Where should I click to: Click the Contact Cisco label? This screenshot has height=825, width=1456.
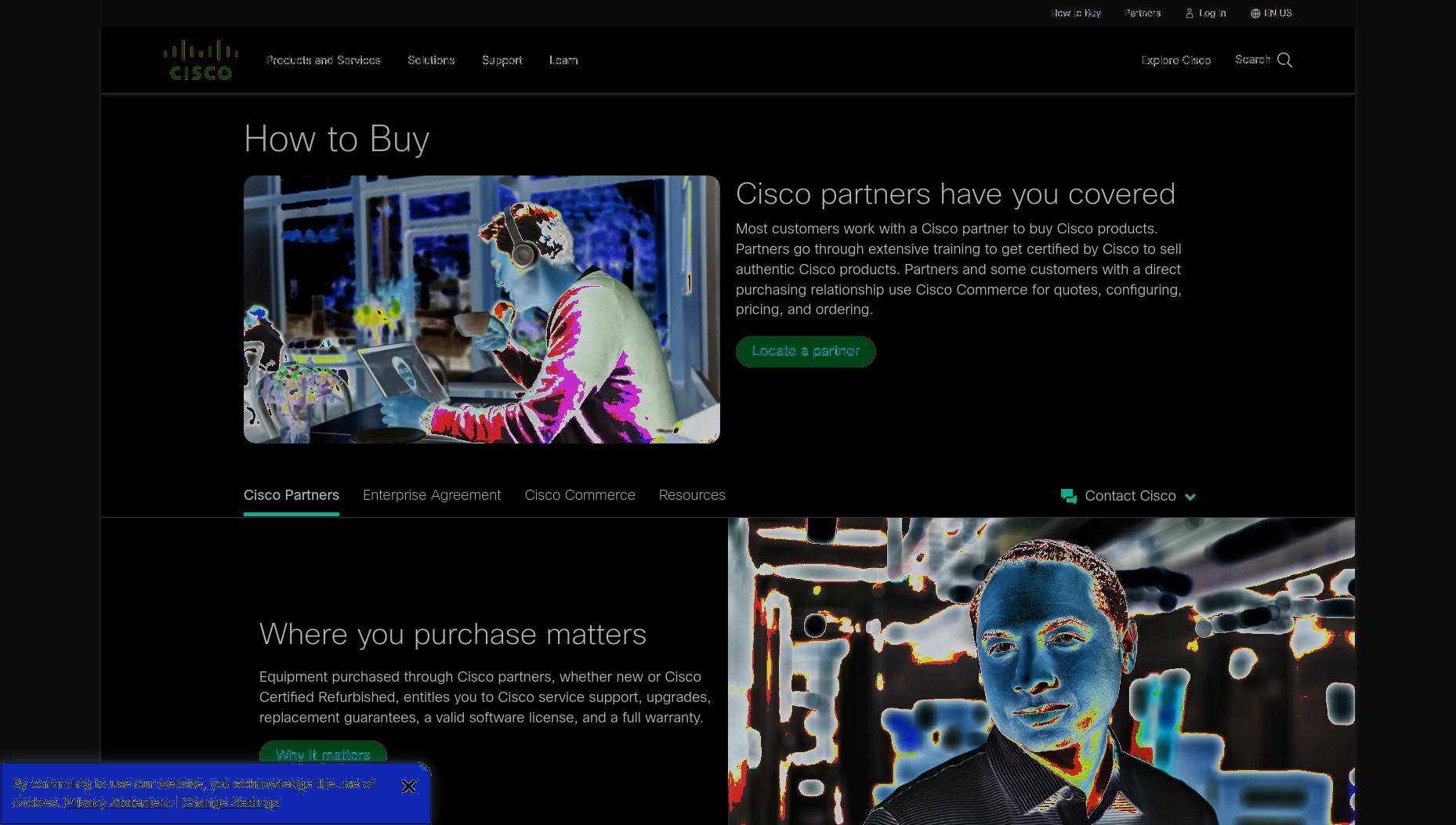1130,496
